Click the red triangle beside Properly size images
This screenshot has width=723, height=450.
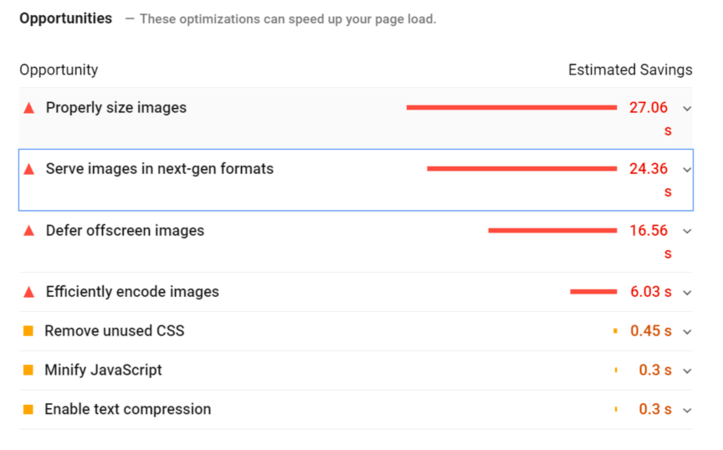29,108
